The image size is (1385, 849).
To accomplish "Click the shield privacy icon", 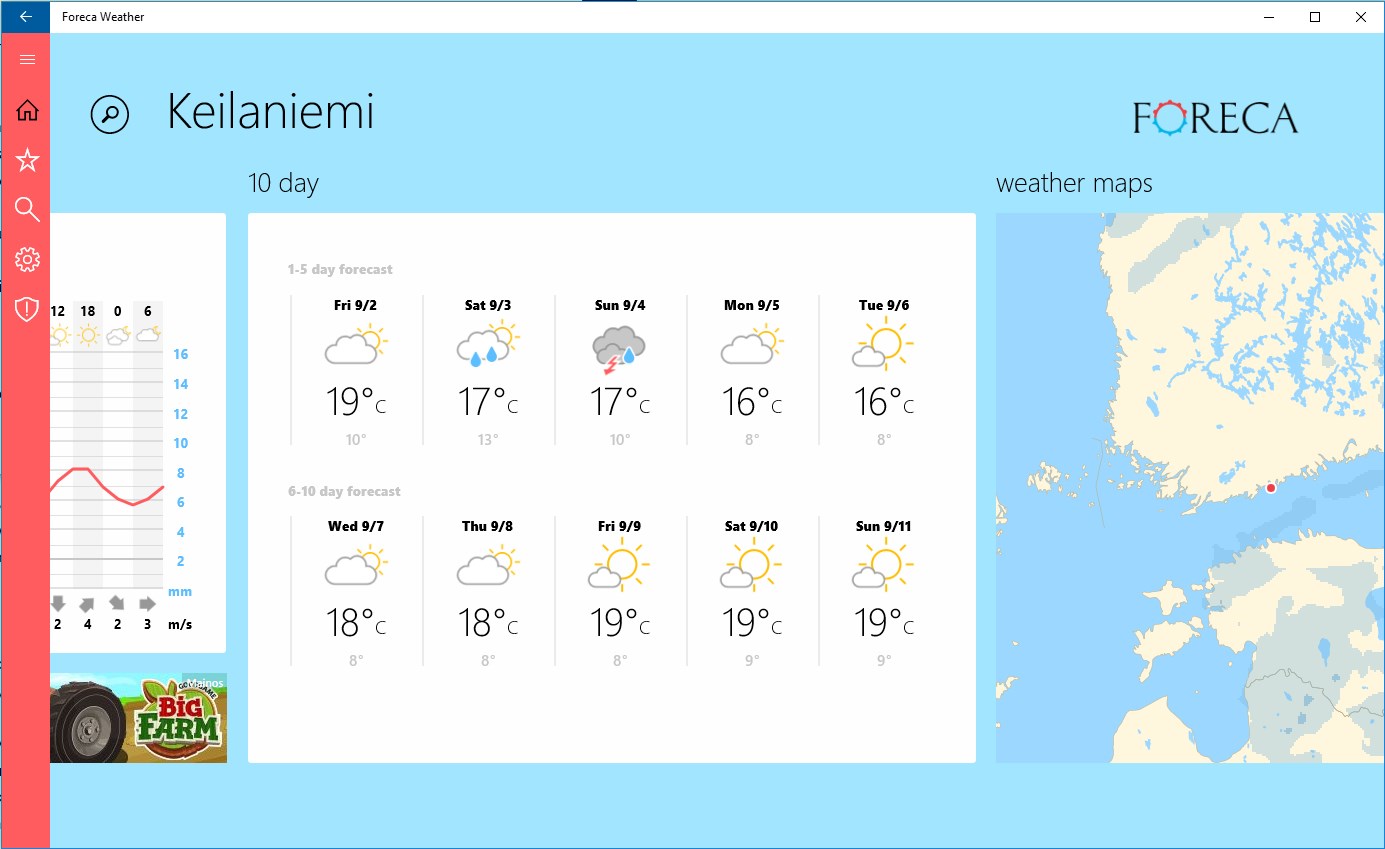I will 27,310.
